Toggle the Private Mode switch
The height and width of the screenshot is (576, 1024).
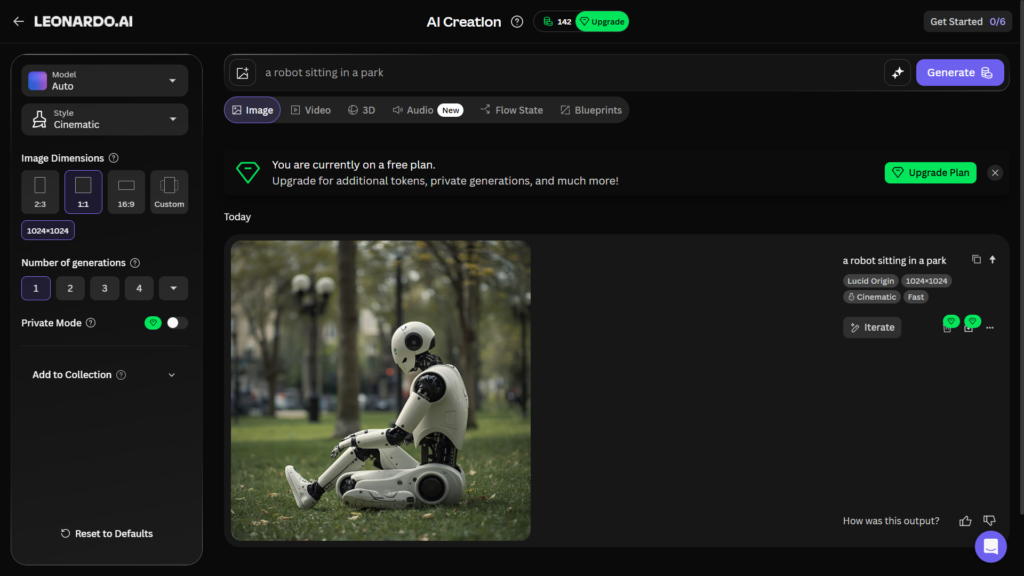coord(176,323)
